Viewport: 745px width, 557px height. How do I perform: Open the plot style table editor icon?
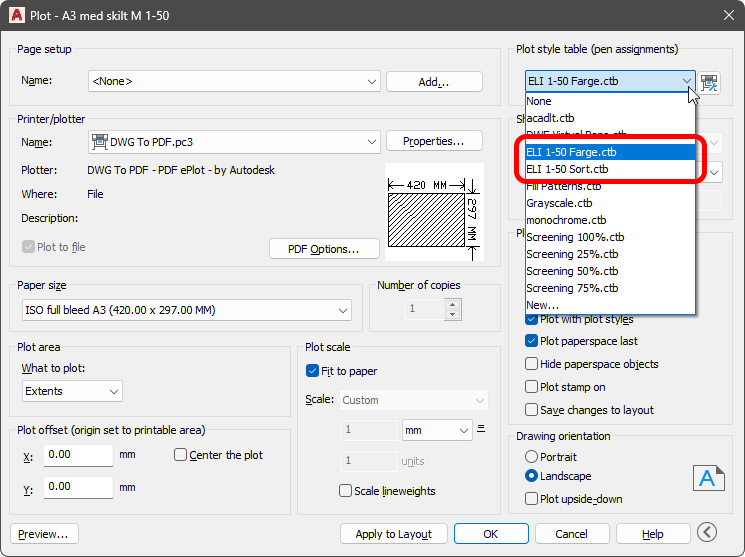coord(710,82)
